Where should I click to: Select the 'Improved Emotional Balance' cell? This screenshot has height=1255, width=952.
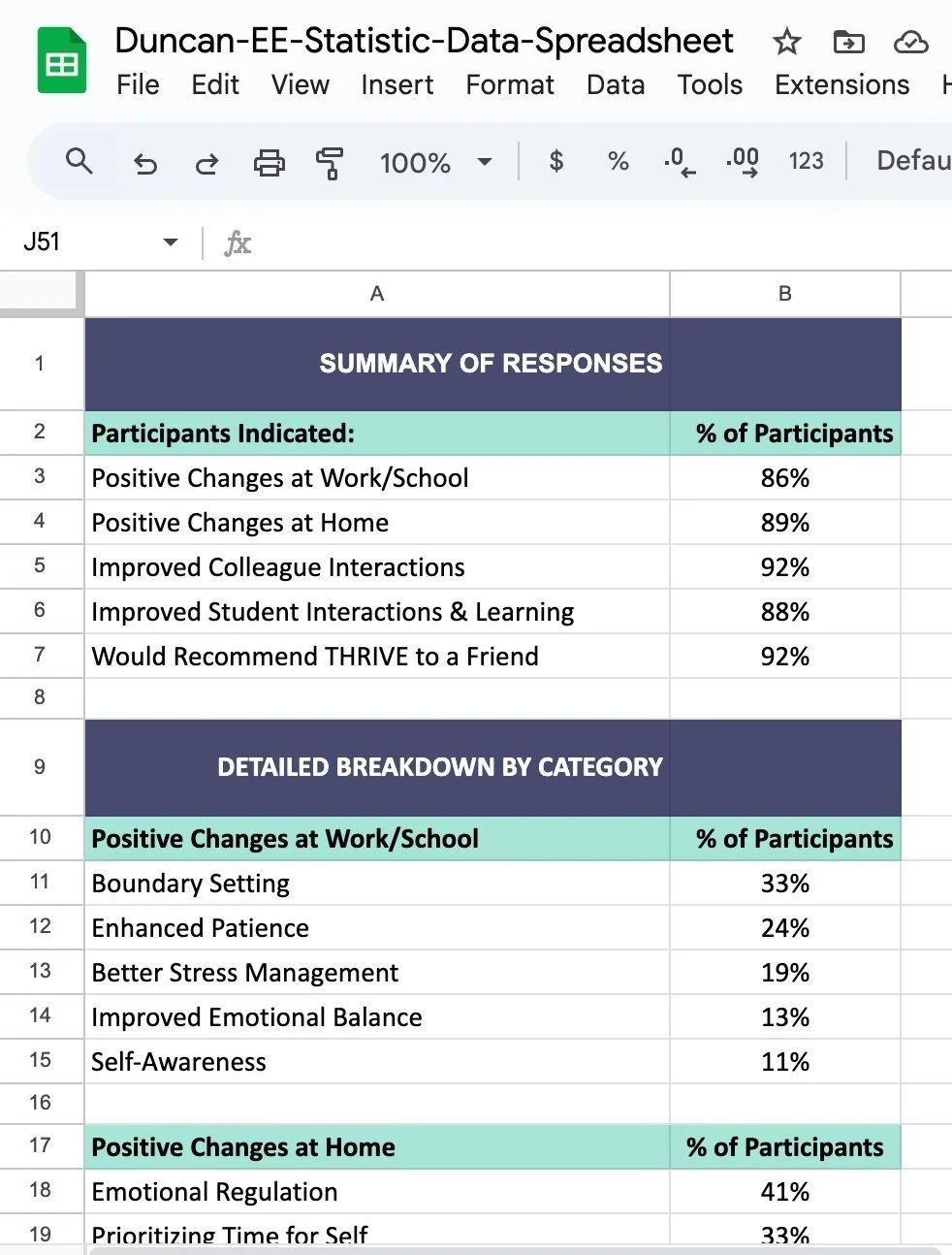[377, 1017]
